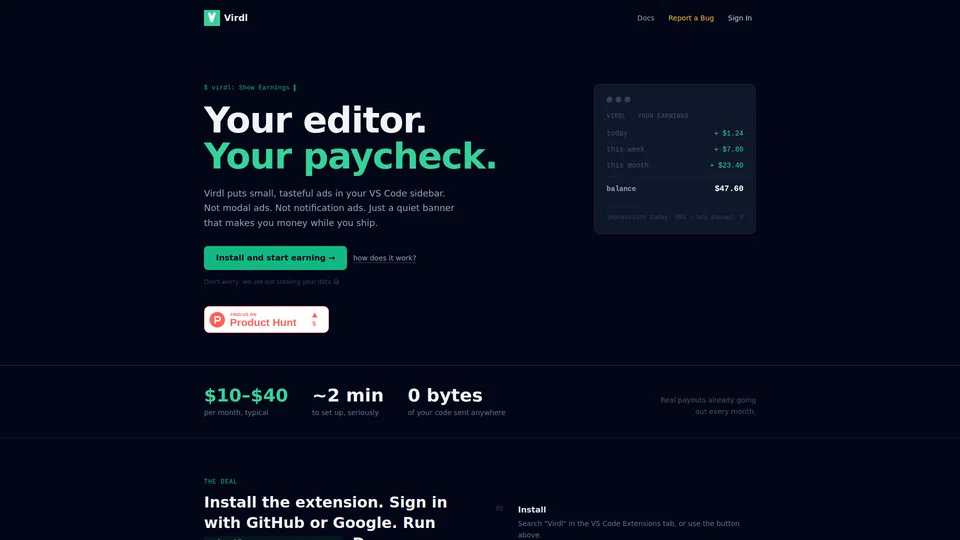Open the Report a Bug link
The height and width of the screenshot is (540, 960).
(691, 18)
